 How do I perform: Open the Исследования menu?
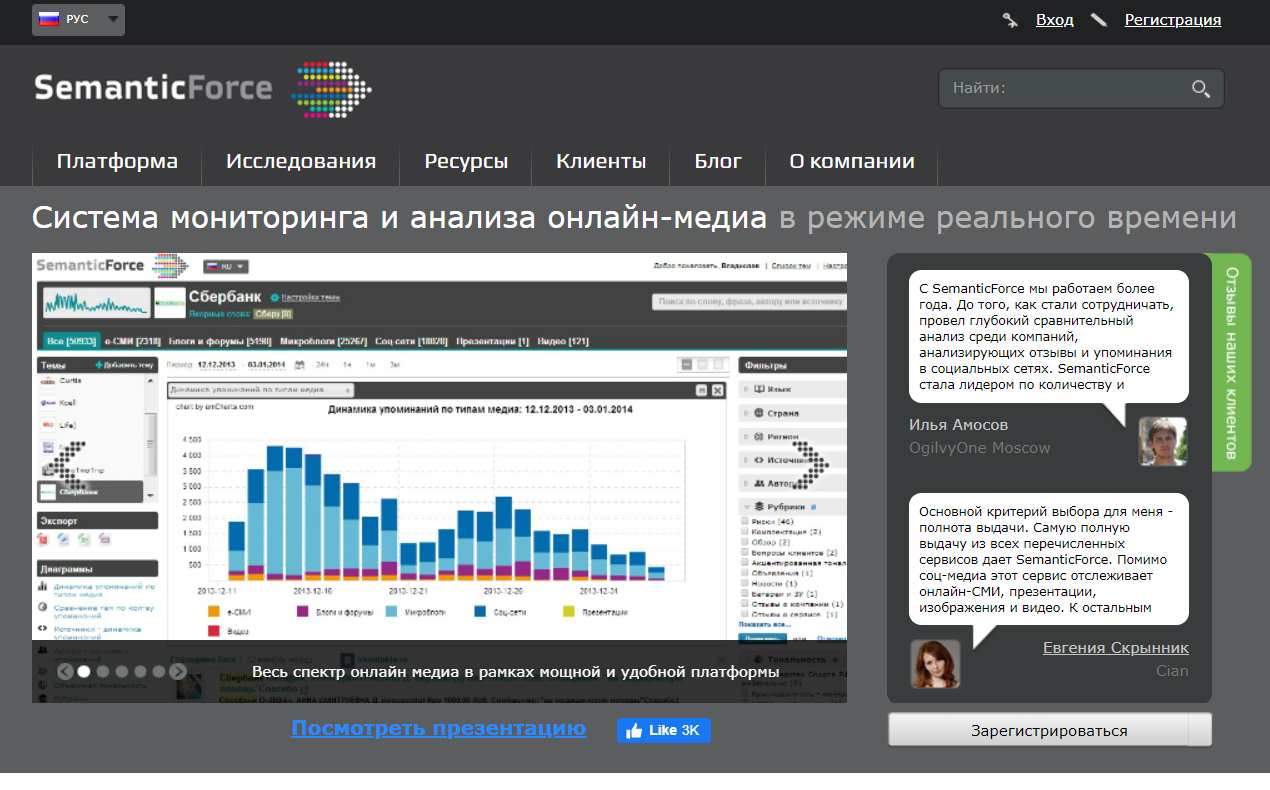[x=301, y=161]
